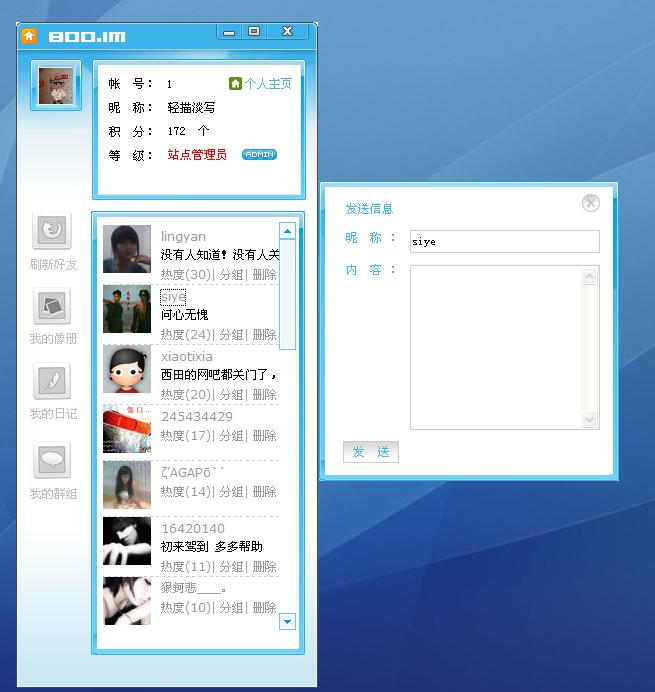Select friend name xiaotixia
The width and height of the screenshot is (655, 692).
[x=187, y=356]
